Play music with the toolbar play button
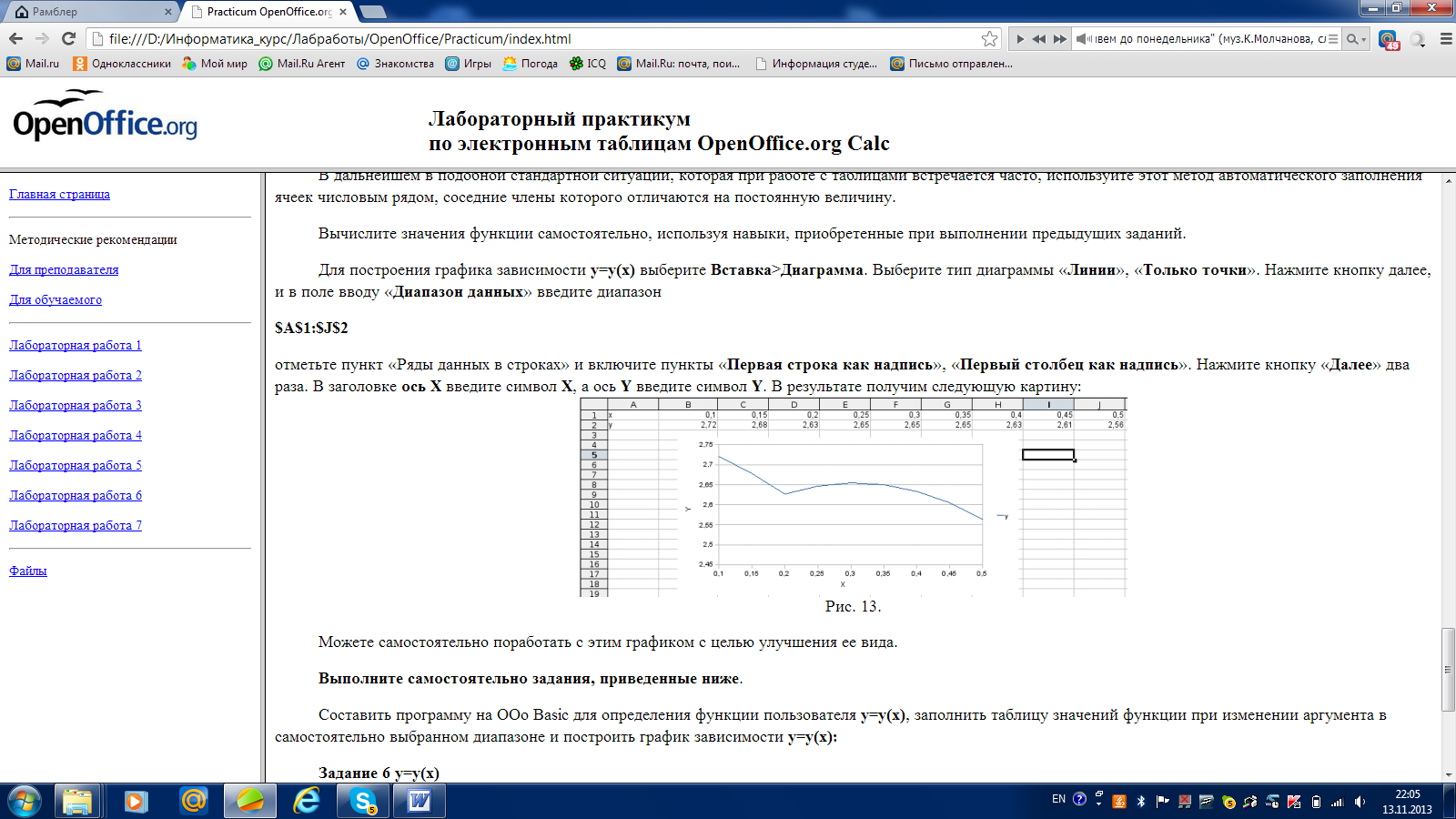Viewport: 1456px width, 819px height. click(x=1020, y=39)
